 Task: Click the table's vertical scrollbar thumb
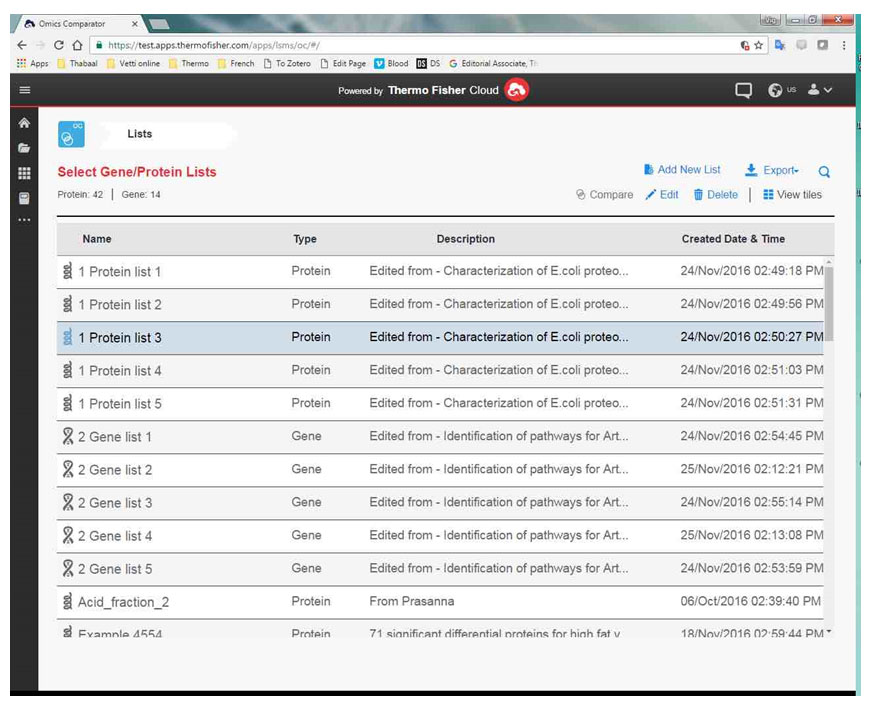pyautogui.click(x=829, y=303)
